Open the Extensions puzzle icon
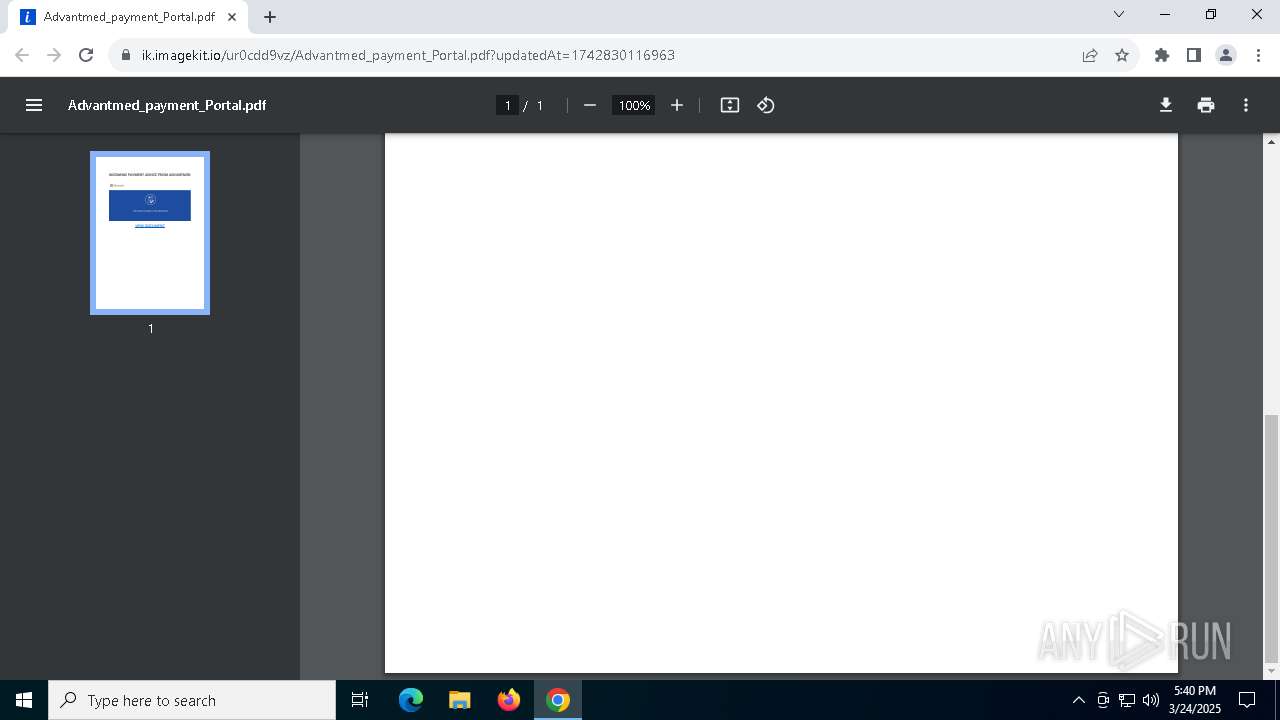The height and width of the screenshot is (720, 1280). [1162, 55]
